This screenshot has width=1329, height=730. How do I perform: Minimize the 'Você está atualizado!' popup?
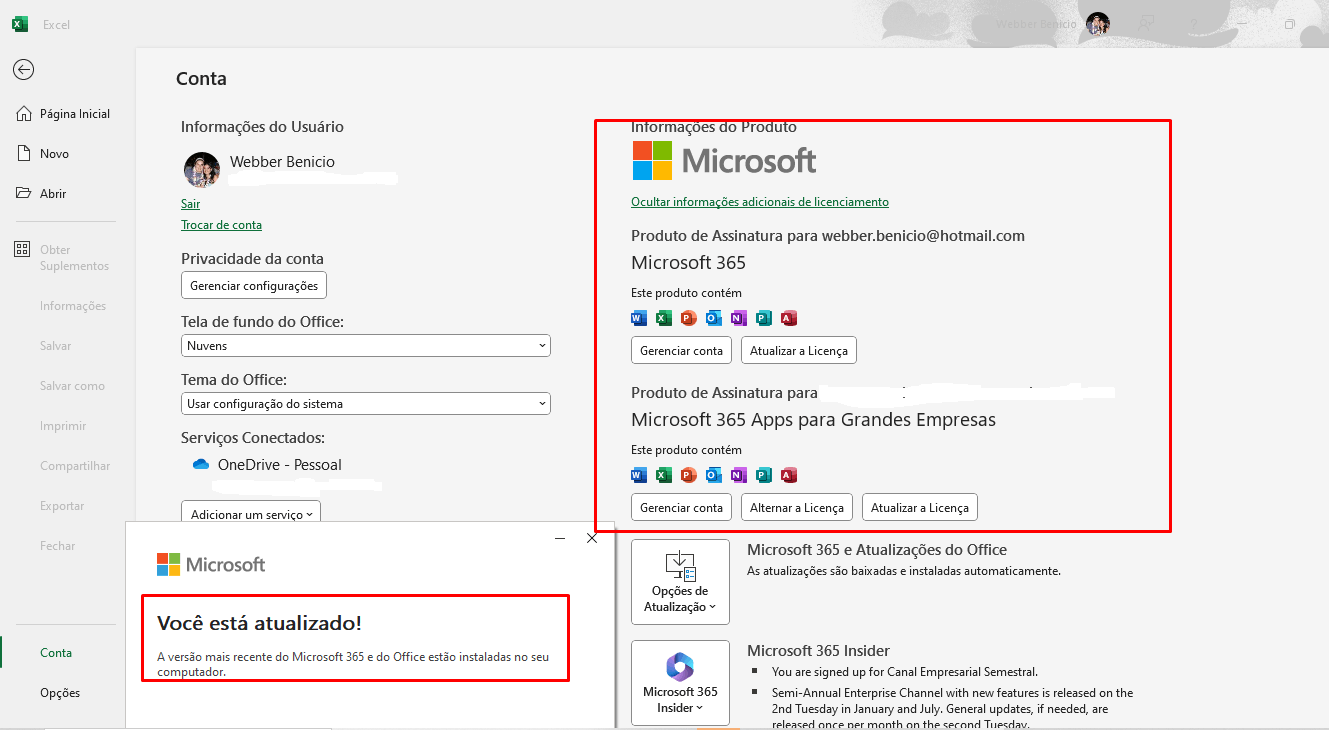click(560, 538)
